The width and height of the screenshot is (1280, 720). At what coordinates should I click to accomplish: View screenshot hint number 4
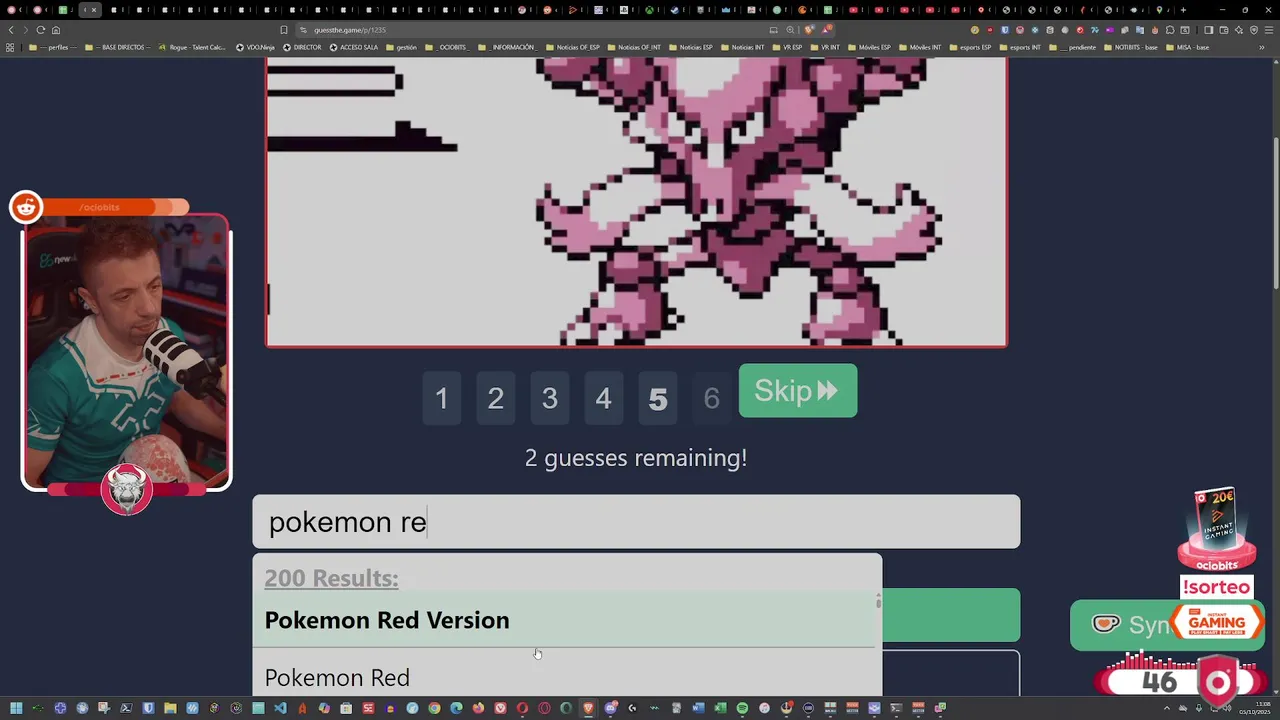603,398
